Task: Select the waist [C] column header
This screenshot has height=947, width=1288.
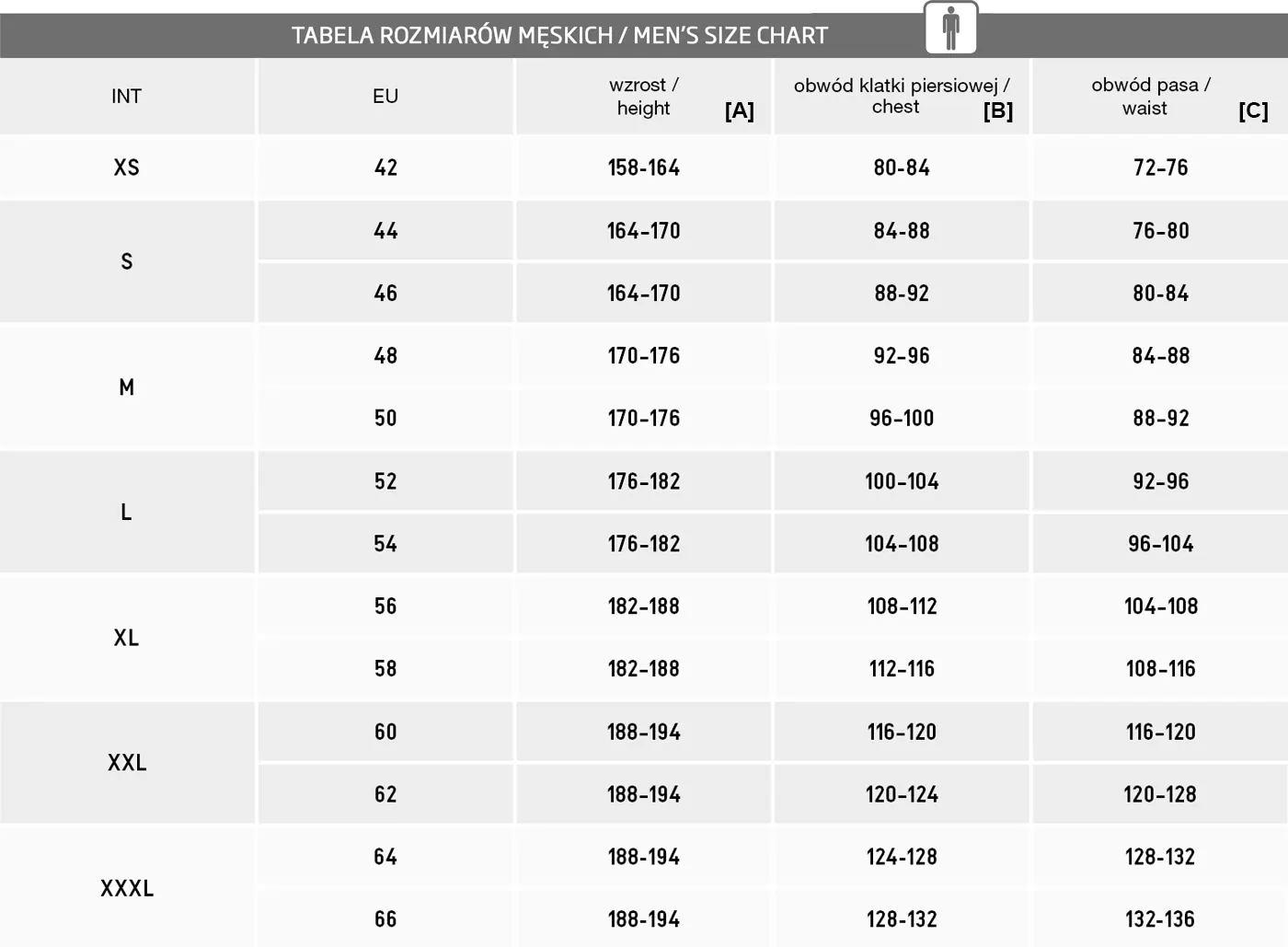Action: click(1160, 97)
